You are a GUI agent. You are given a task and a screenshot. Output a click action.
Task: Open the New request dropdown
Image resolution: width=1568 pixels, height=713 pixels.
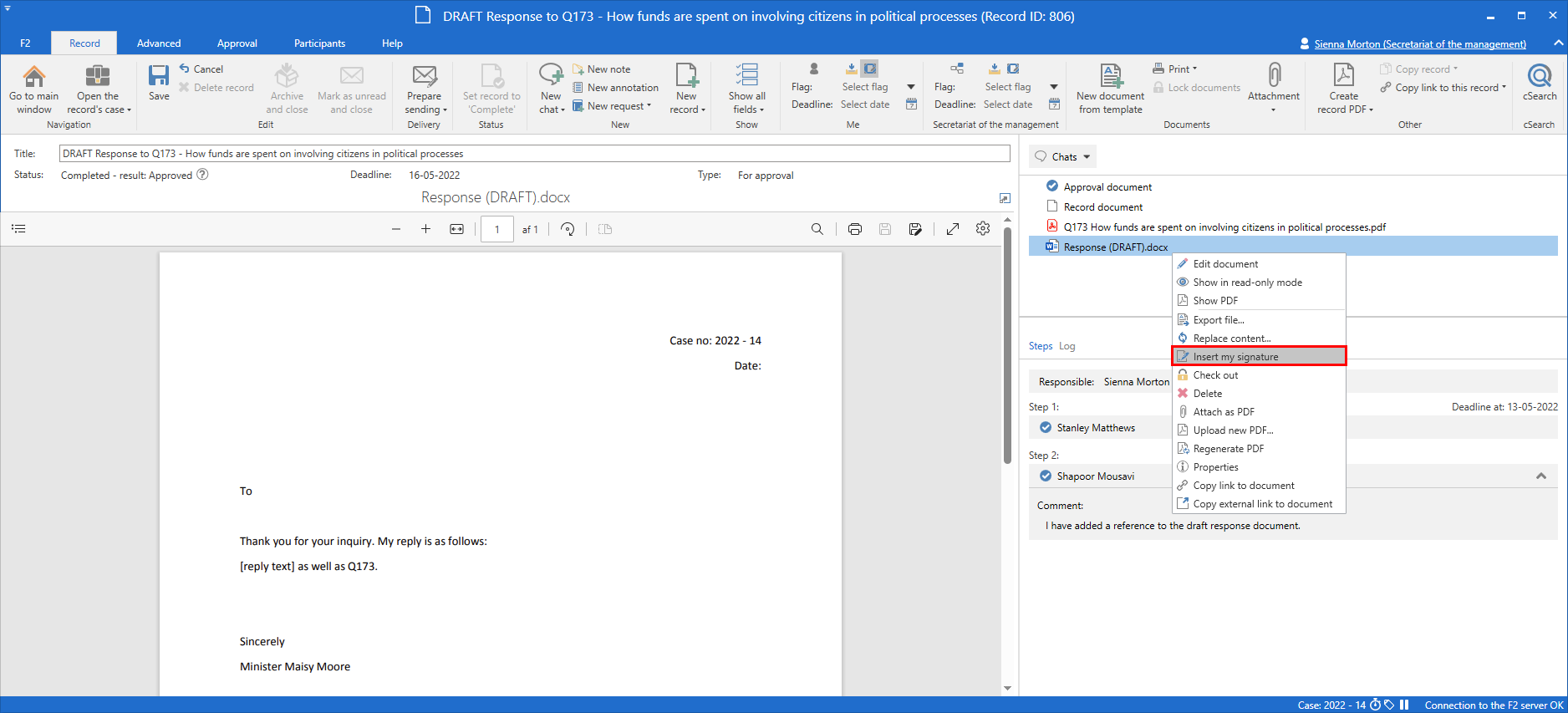619,106
